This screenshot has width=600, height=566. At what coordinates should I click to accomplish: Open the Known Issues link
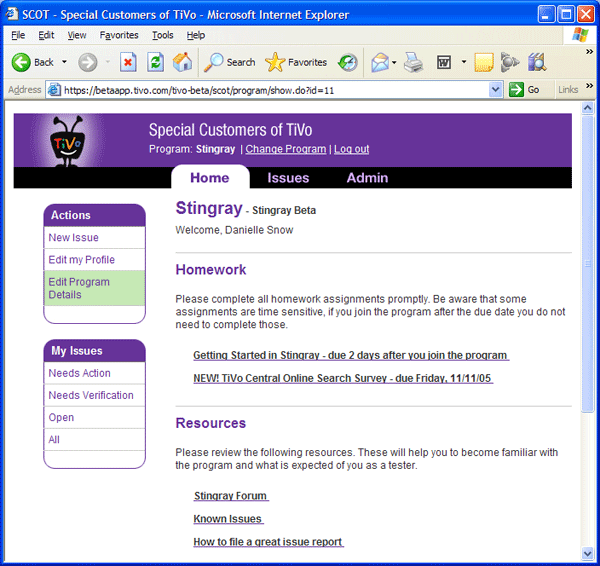tap(228, 519)
